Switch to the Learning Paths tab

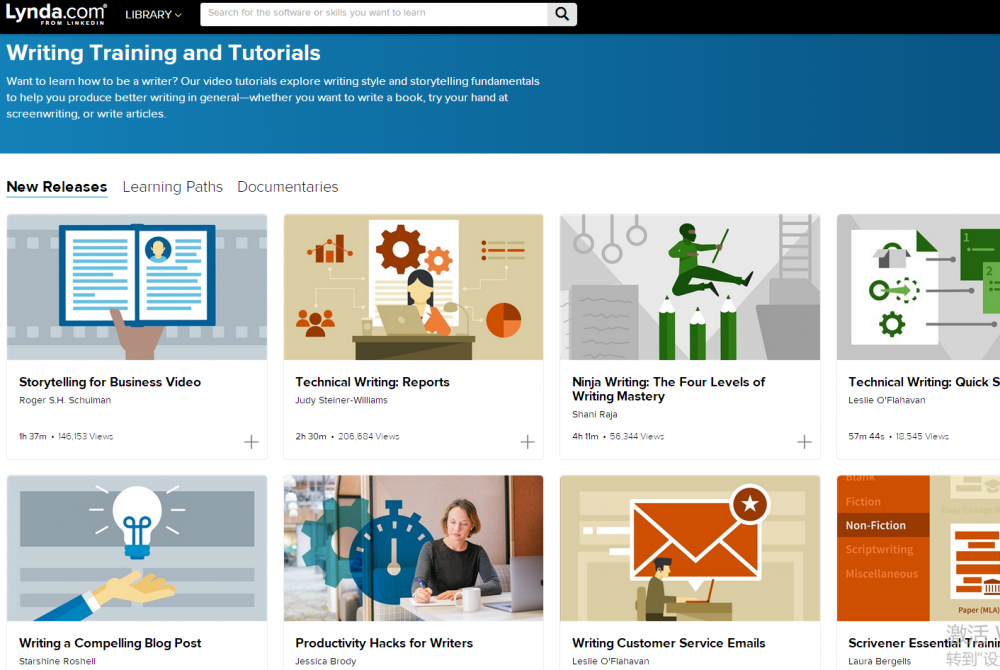[x=172, y=187]
